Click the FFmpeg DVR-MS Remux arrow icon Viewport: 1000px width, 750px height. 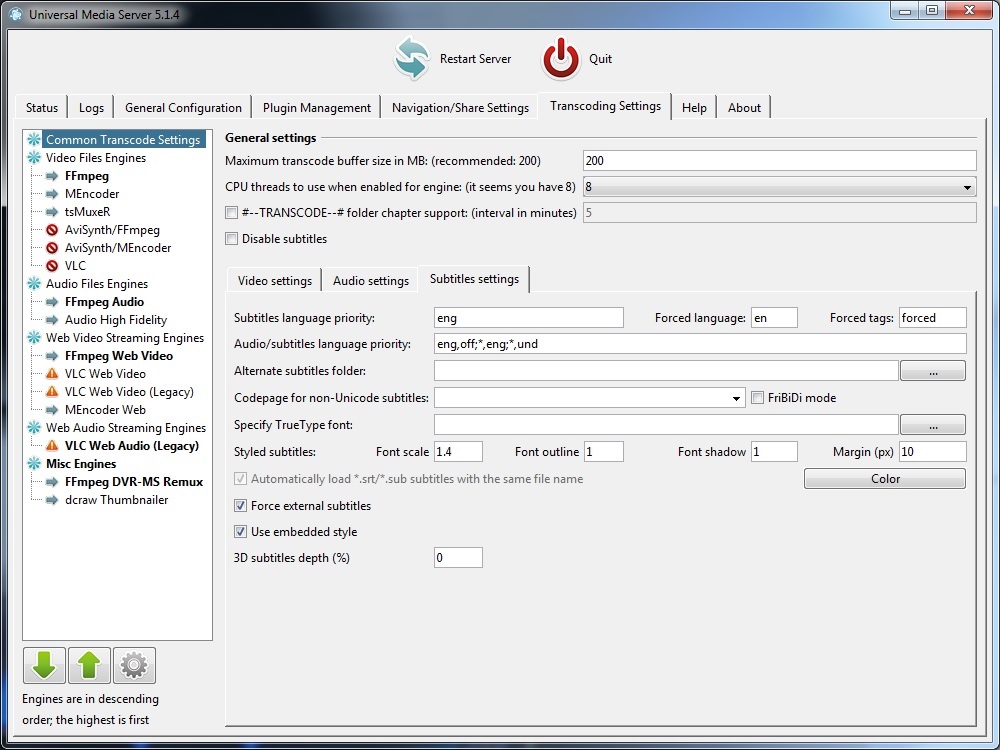(52, 482)
